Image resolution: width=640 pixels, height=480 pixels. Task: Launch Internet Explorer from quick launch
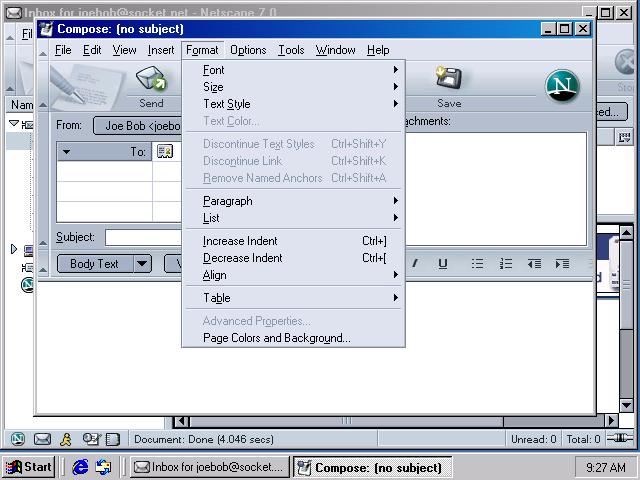(80, 467)
